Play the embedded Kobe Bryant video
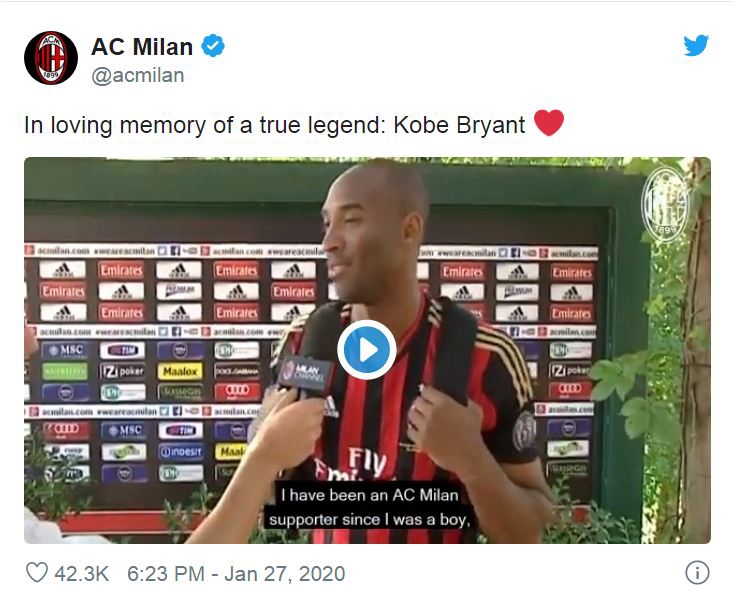This screenshot has height=596, width=734. [x=367, y=350]
